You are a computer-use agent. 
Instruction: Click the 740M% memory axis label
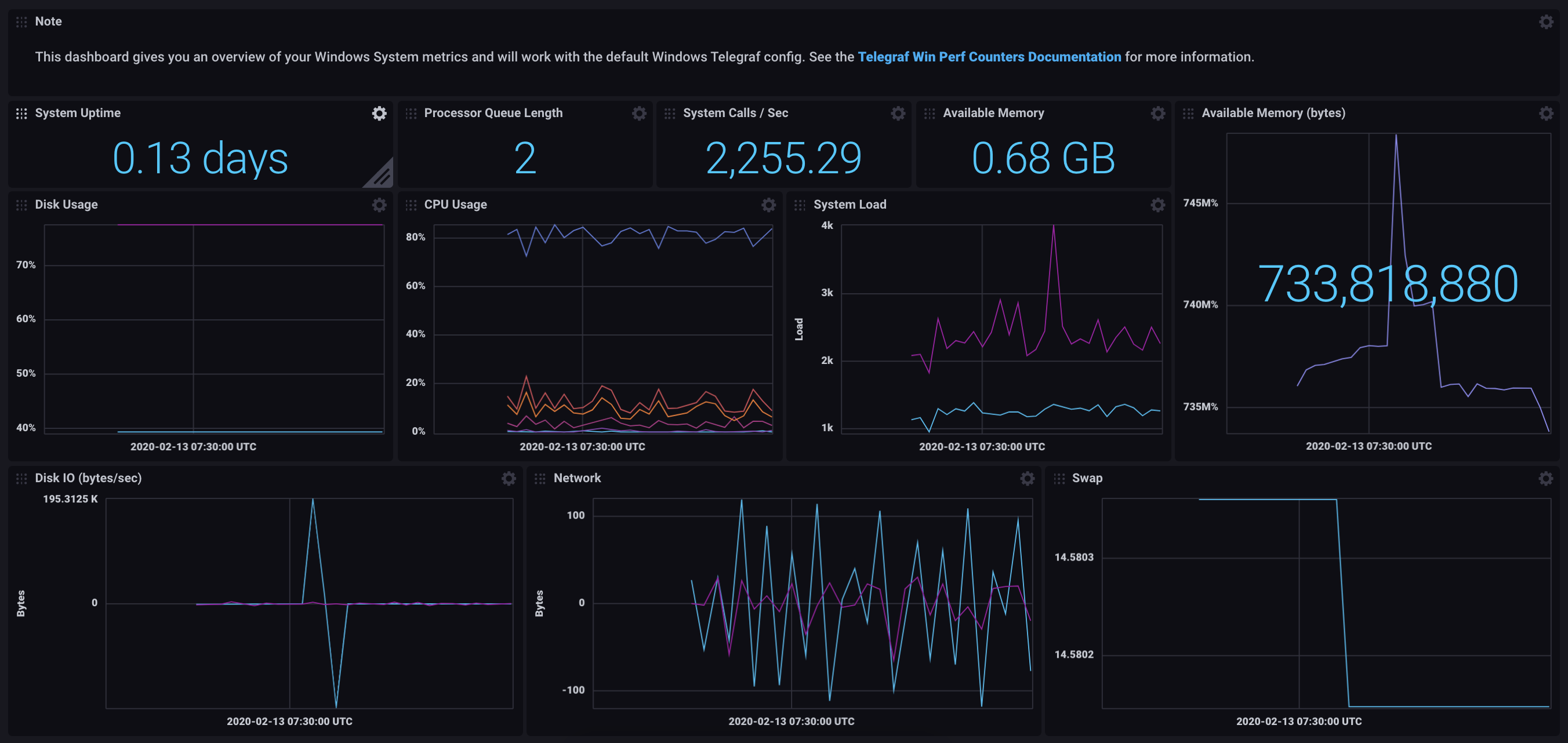click(x=1200, y=305)
